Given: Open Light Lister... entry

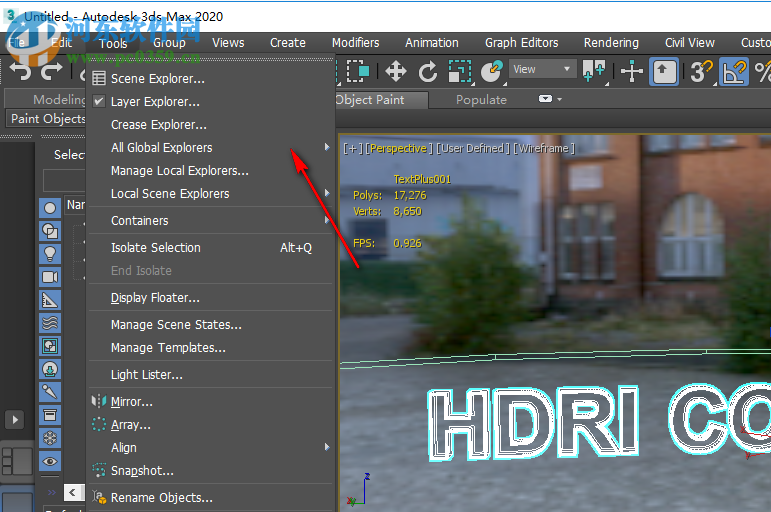Looking at the screenshot, I should coord(210,375).
